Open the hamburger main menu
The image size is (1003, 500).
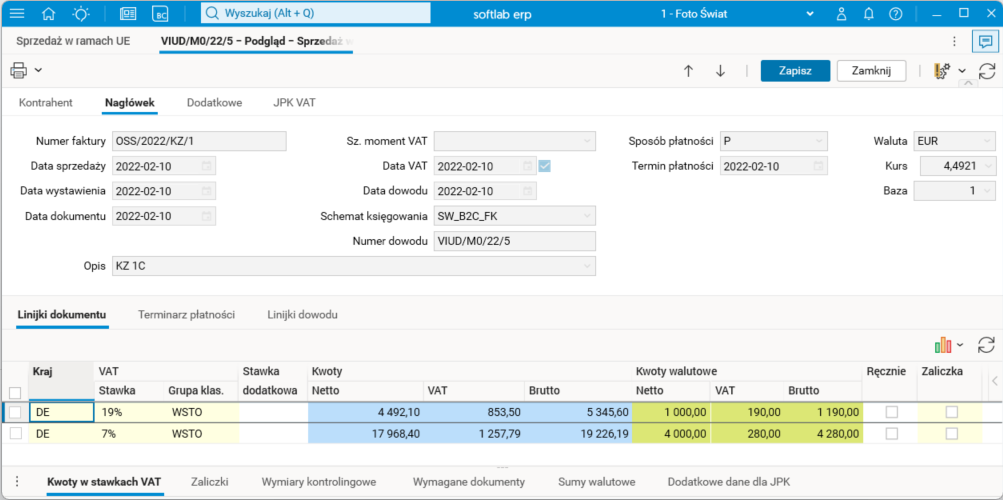[x=17, y=13]
